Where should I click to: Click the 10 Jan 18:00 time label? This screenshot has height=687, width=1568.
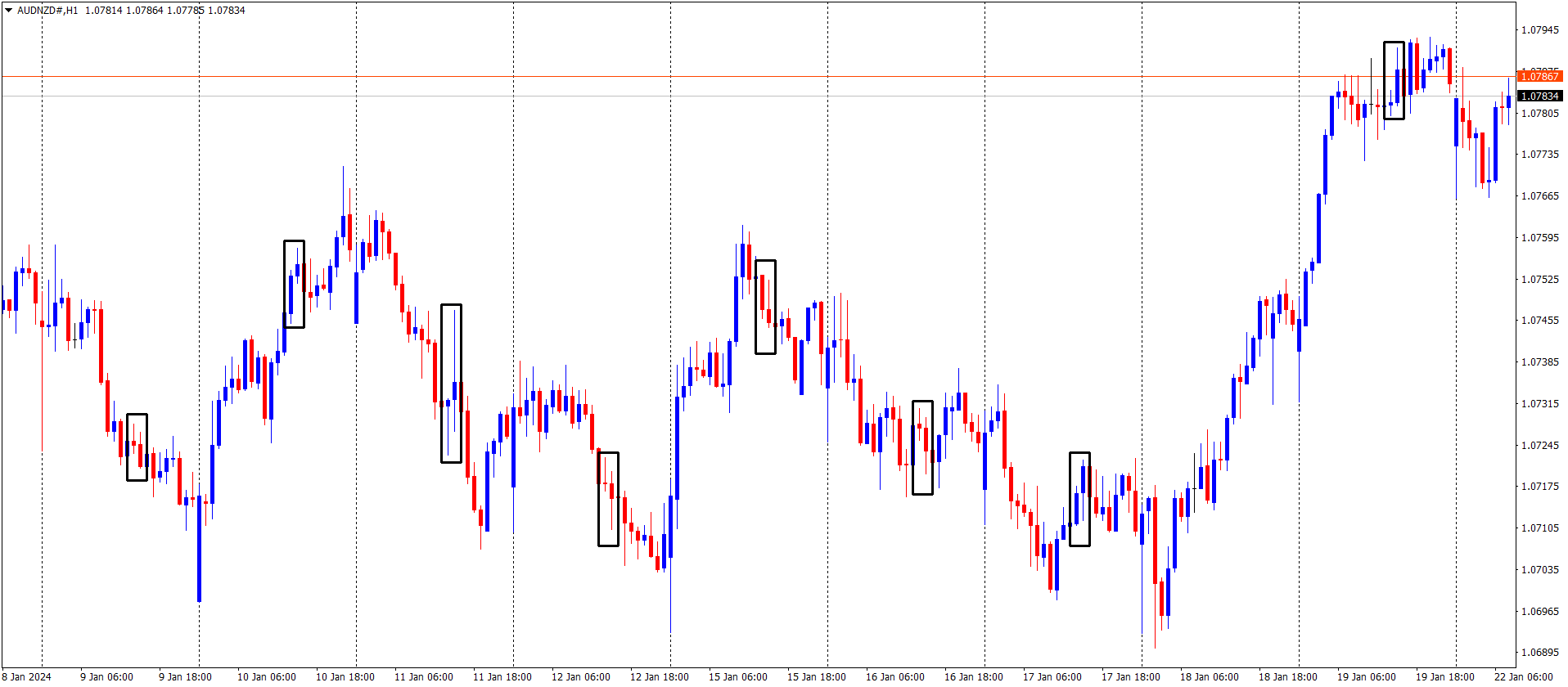tap(345, 677)
